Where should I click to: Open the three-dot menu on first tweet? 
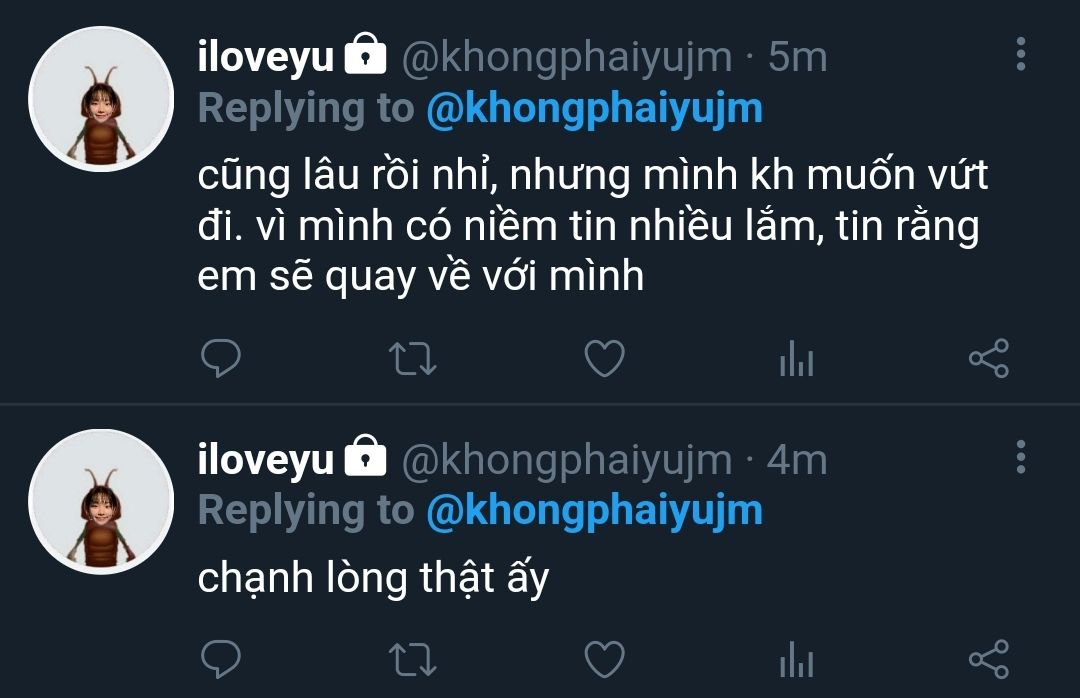point(1021,54)
